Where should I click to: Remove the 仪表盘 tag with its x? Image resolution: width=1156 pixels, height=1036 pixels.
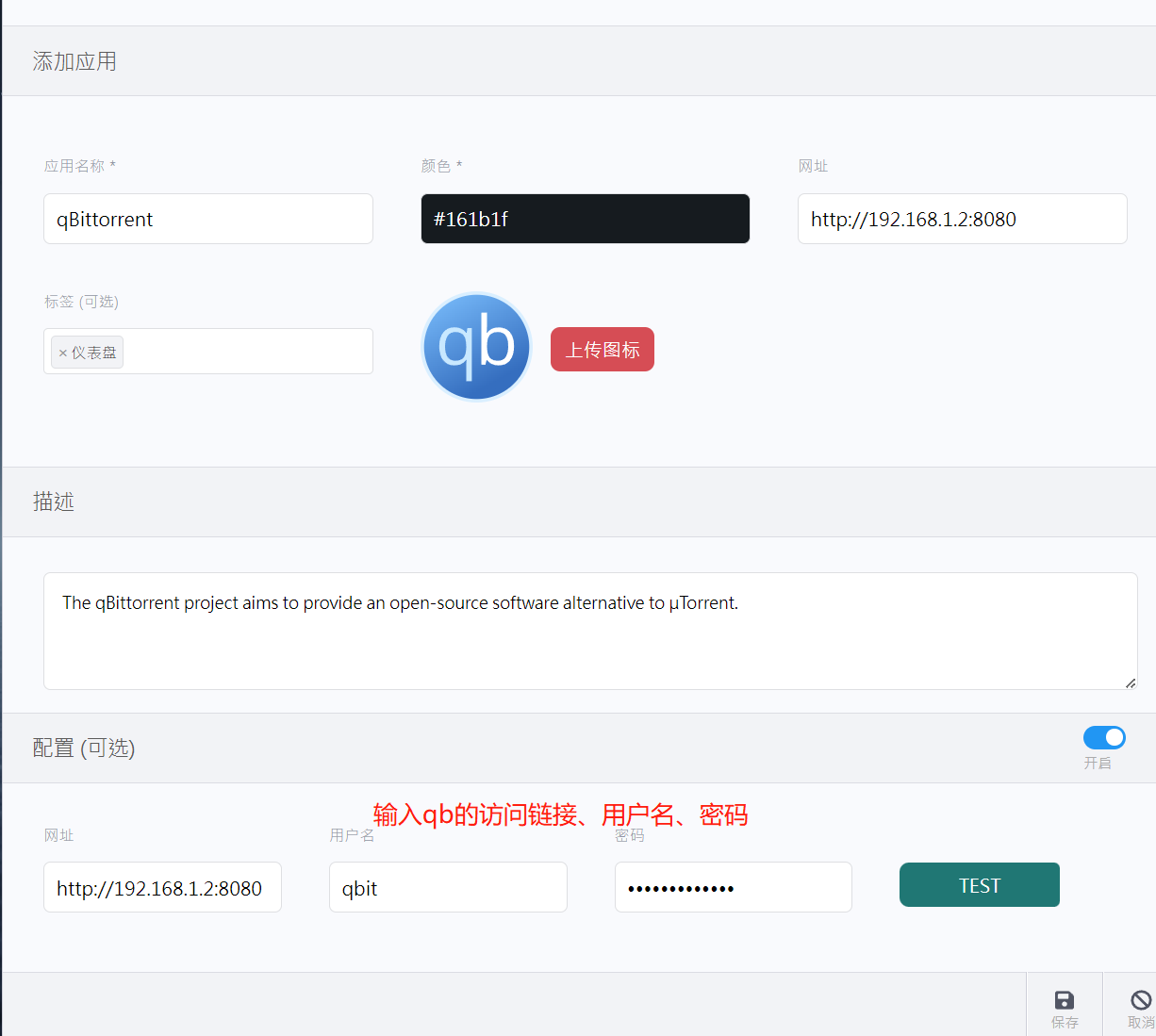(63, 354)
